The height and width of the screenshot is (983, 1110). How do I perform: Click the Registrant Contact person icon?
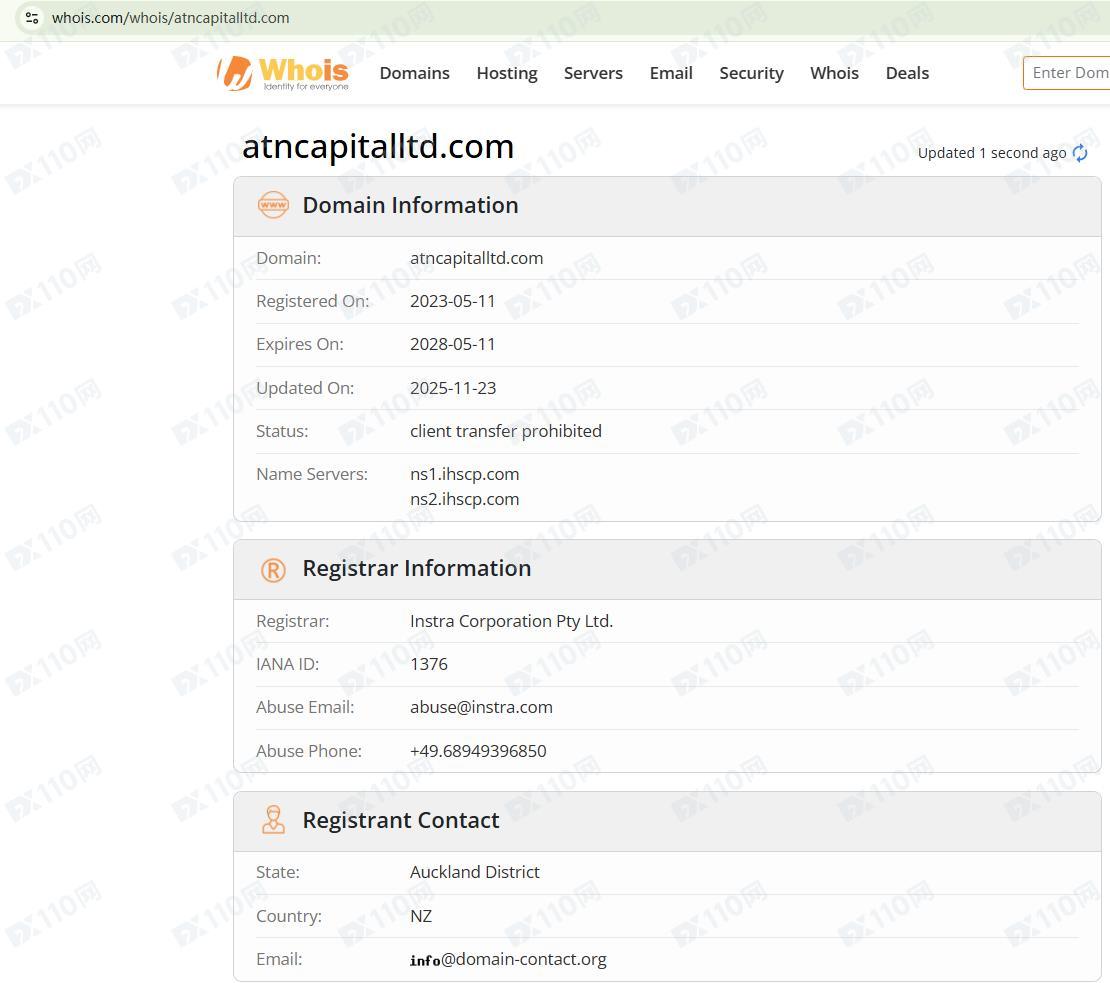273,820
